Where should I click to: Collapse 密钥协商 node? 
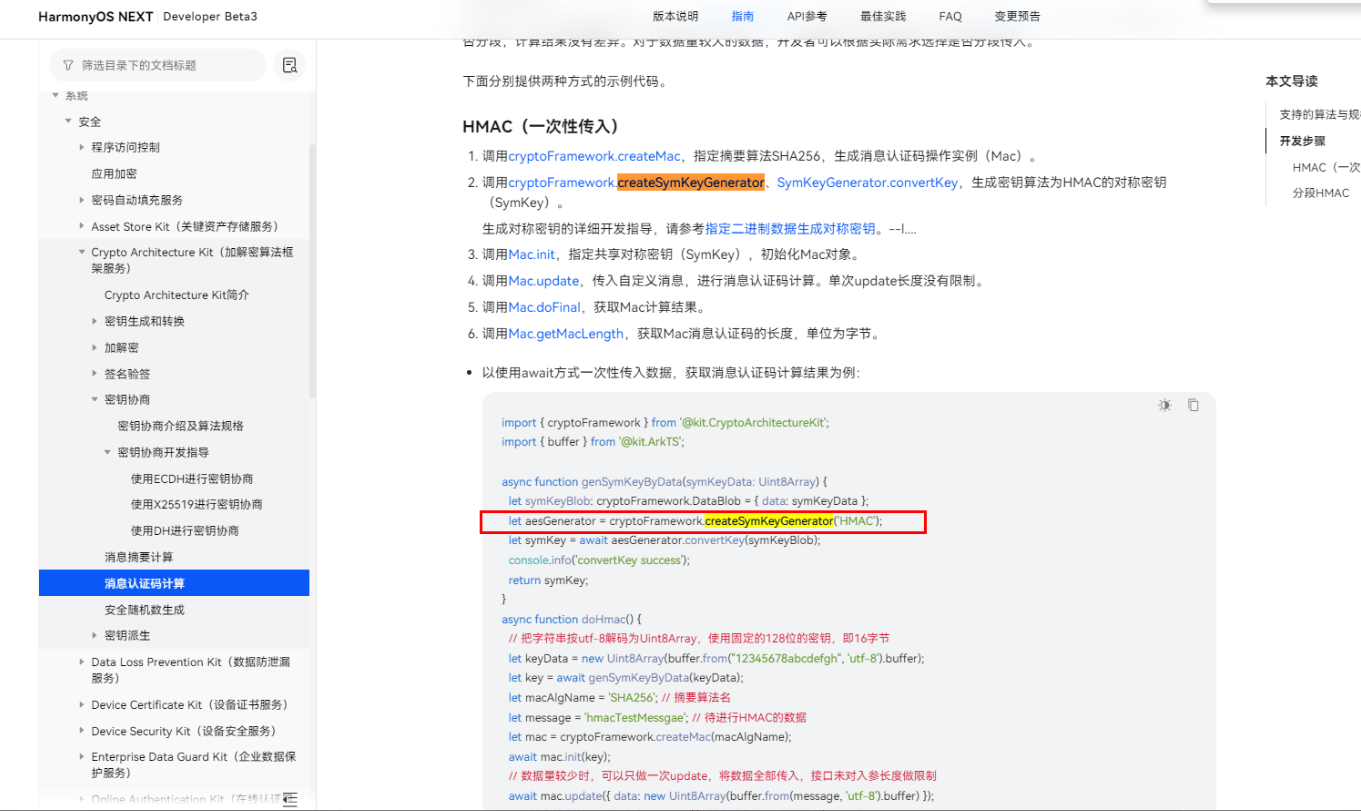pos(95,399)
